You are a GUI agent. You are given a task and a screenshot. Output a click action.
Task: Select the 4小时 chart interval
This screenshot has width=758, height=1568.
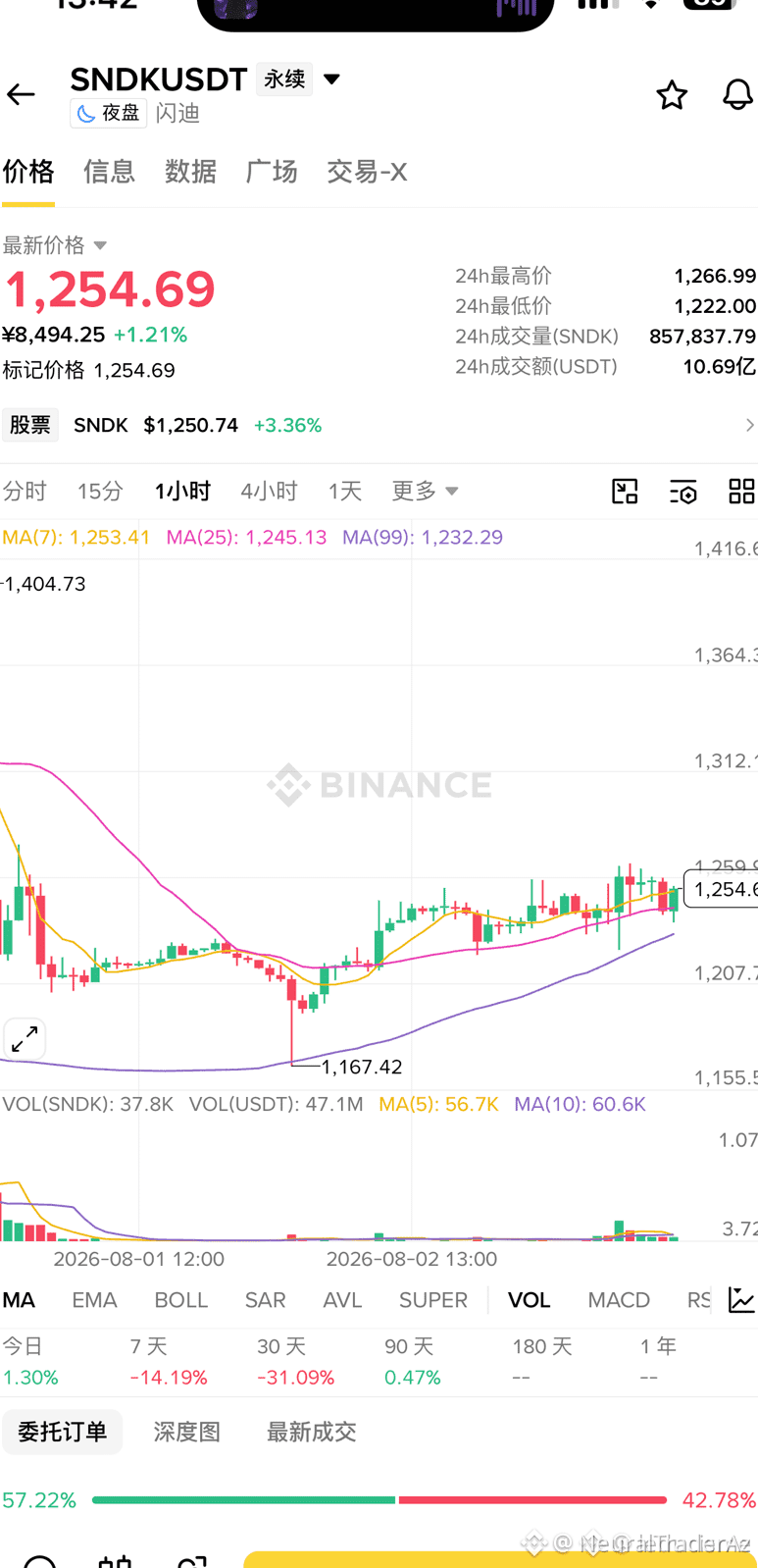[x=269, y=491]
